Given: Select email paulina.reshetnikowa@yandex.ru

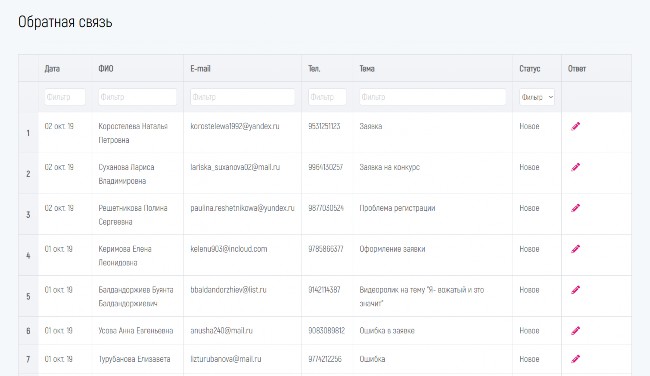Looking at the screenshot, I should point(242,208).
